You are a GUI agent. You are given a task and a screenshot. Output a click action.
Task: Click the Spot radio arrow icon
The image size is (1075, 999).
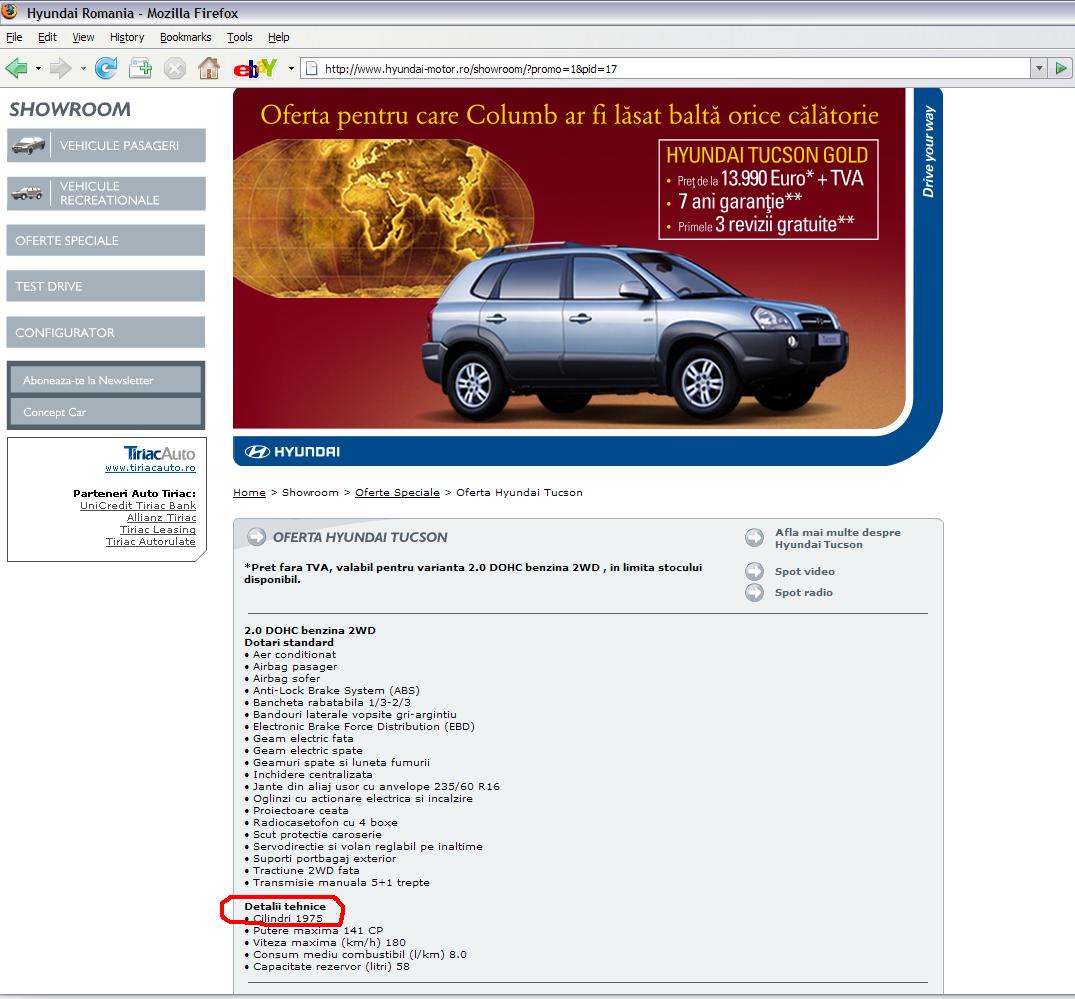(754, 593)
